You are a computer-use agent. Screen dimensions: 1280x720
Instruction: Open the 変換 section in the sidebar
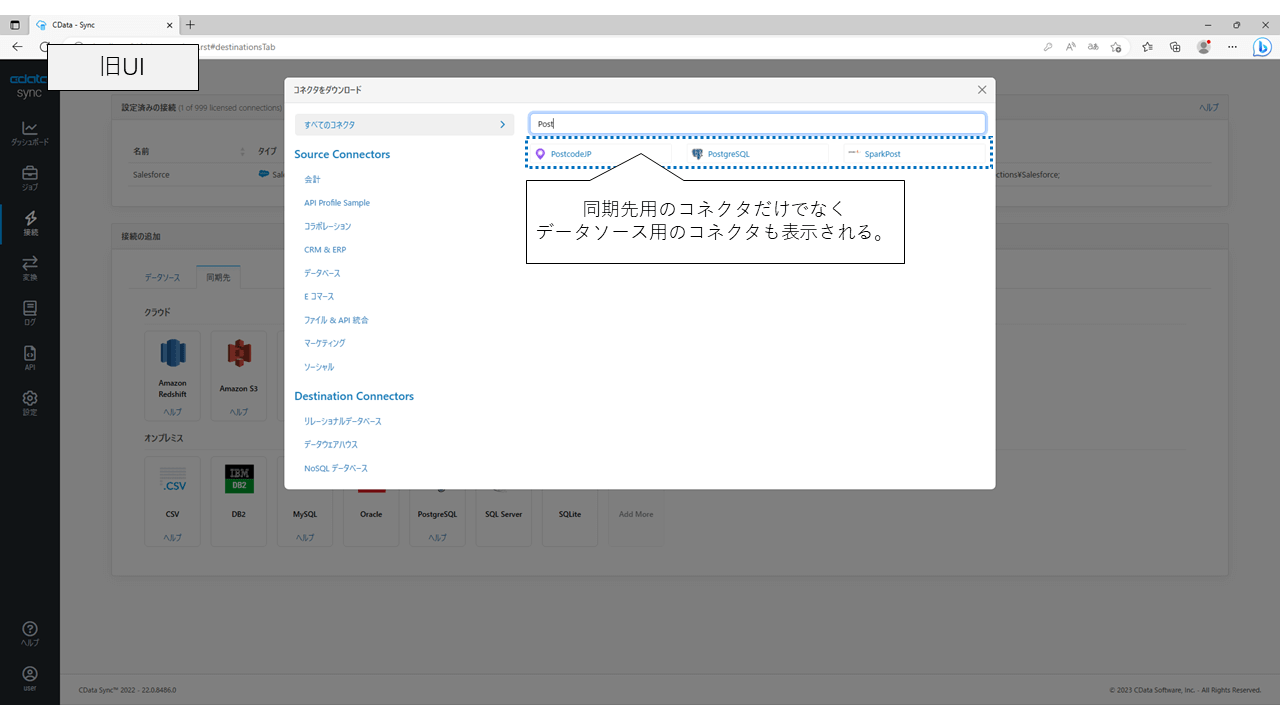pos(30,268)
